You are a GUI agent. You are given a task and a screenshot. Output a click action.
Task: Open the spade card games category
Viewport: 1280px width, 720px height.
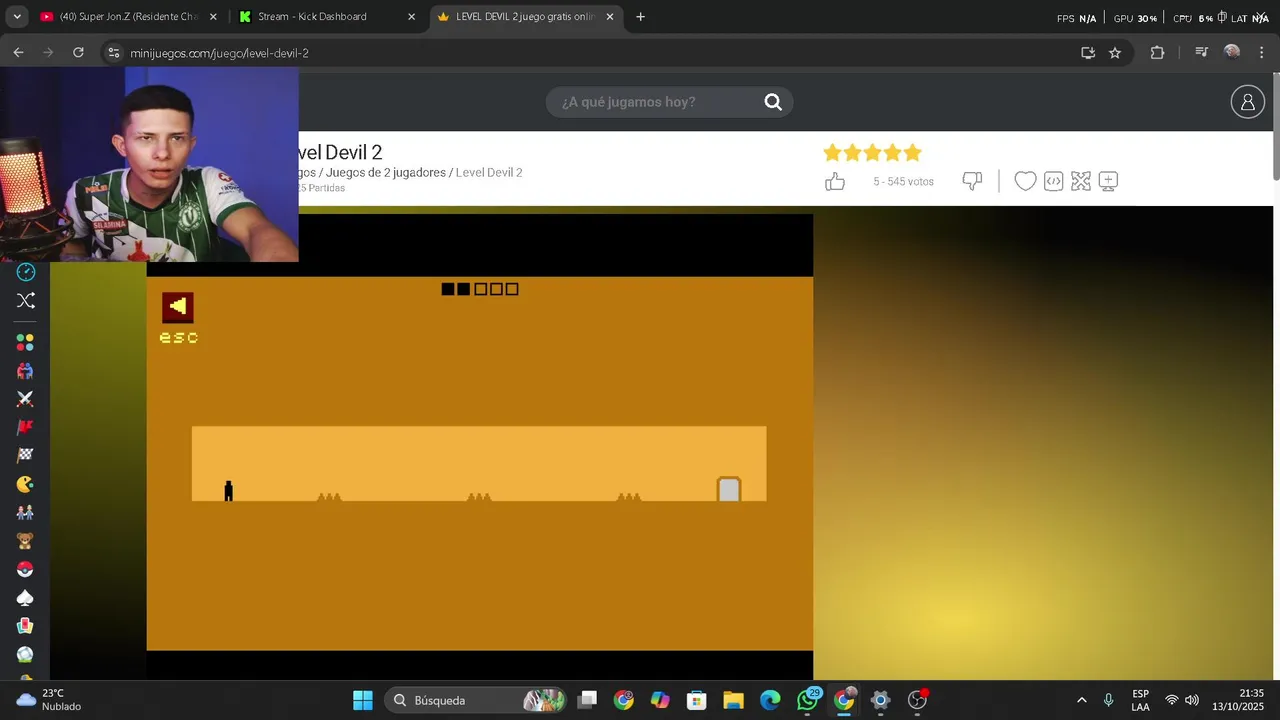[x=26, y=598]
